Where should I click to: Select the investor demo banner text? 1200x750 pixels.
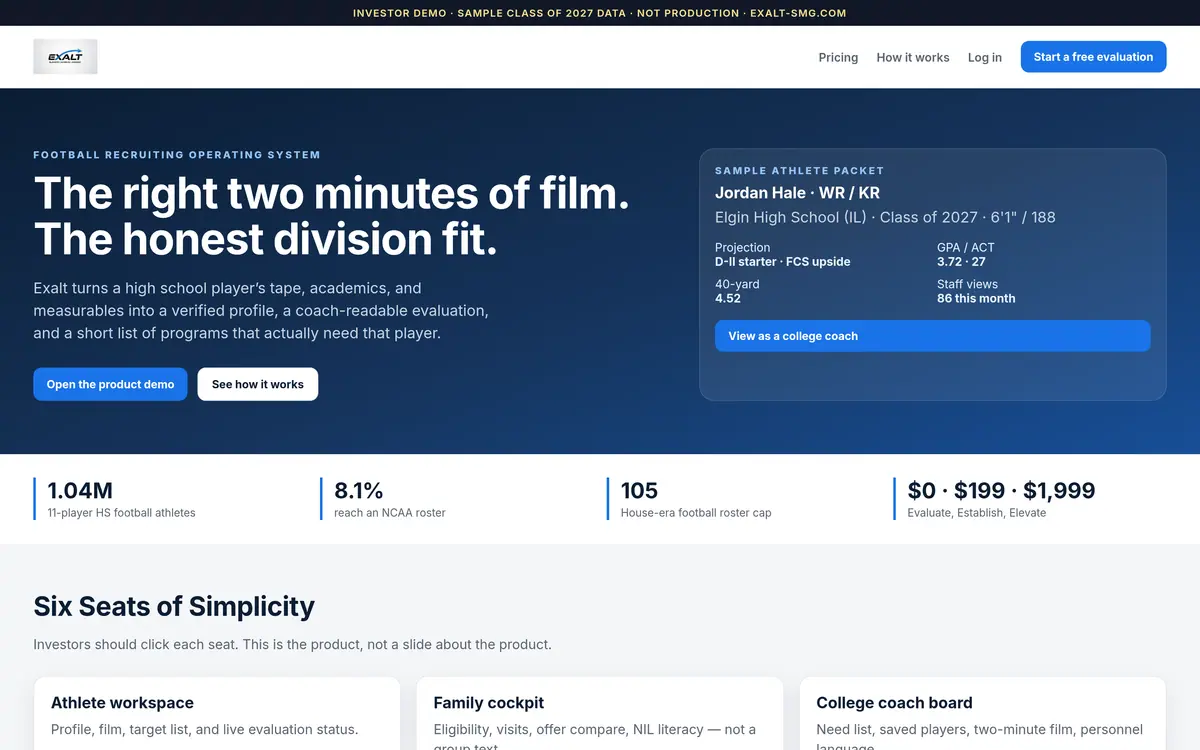[600, 13]
